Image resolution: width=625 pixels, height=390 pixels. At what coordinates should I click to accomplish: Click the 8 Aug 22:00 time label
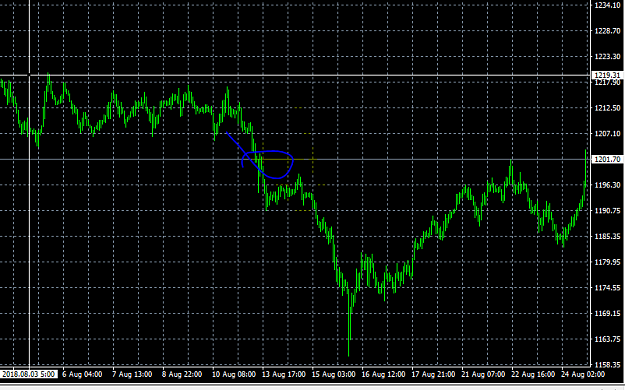coord(182,374)
